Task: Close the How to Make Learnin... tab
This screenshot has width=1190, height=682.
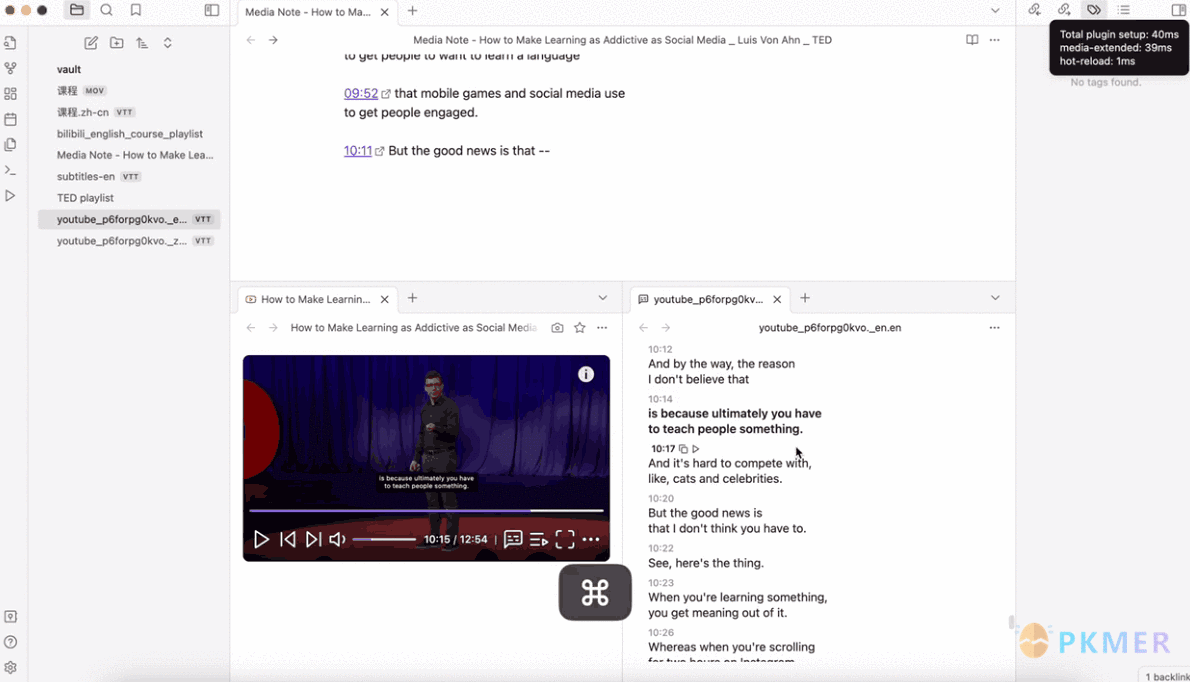Action: coord(385,299)
